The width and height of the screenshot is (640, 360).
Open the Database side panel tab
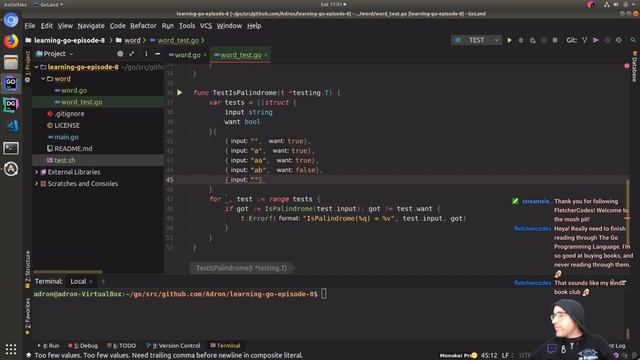[634, 67]
